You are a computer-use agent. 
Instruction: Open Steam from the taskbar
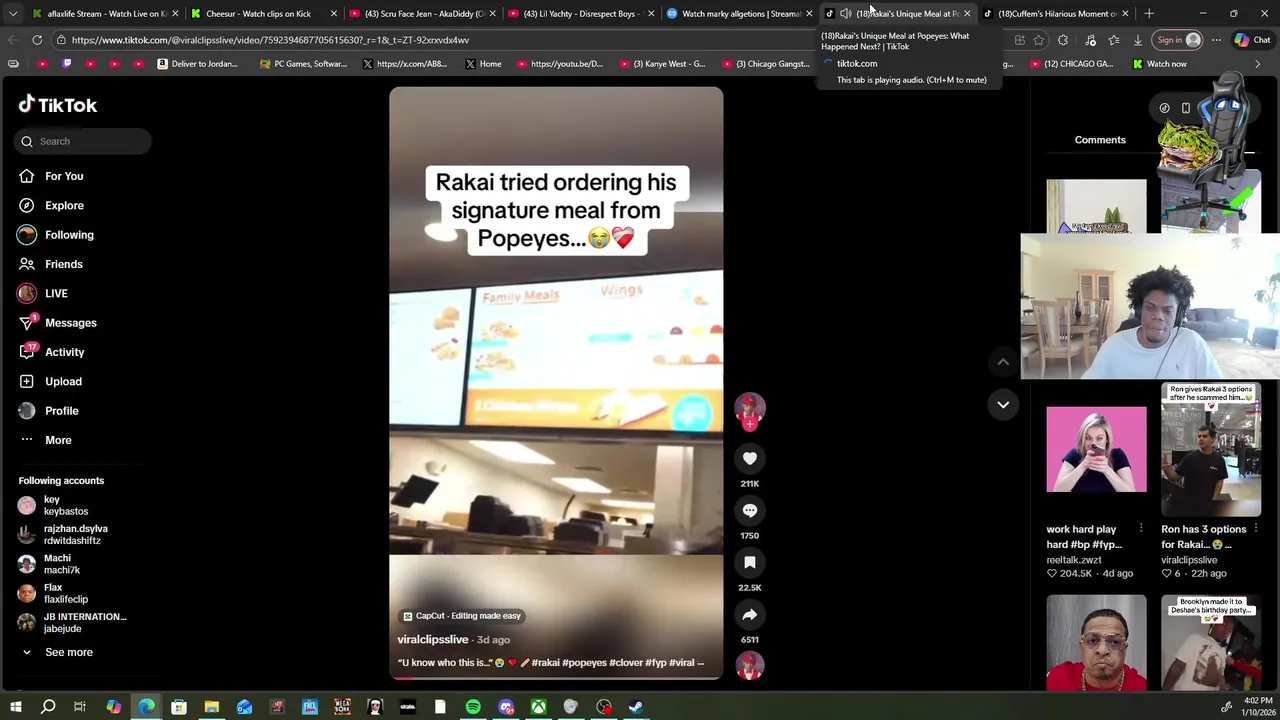tap(636, 707)
